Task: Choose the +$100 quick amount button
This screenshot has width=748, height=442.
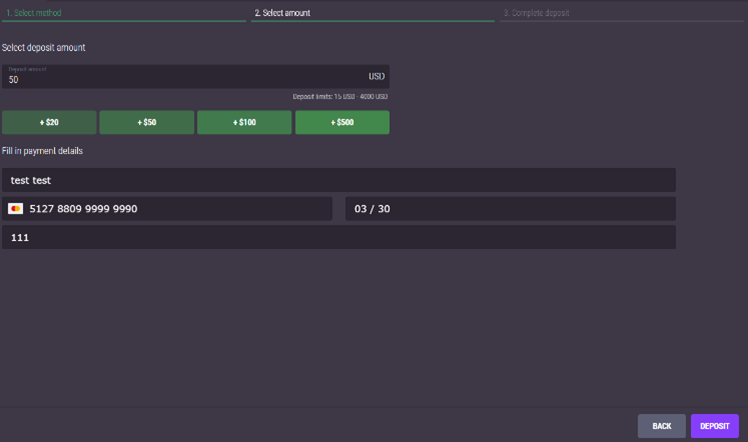Action: pos(244,122)
